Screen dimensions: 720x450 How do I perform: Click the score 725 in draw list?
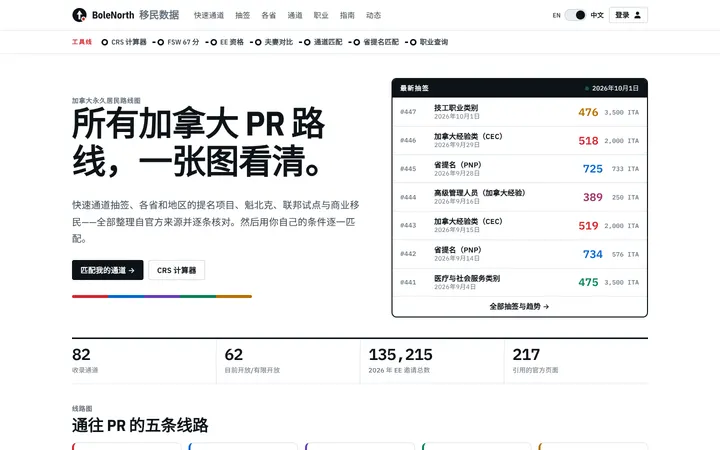click(x=593, y=169)
